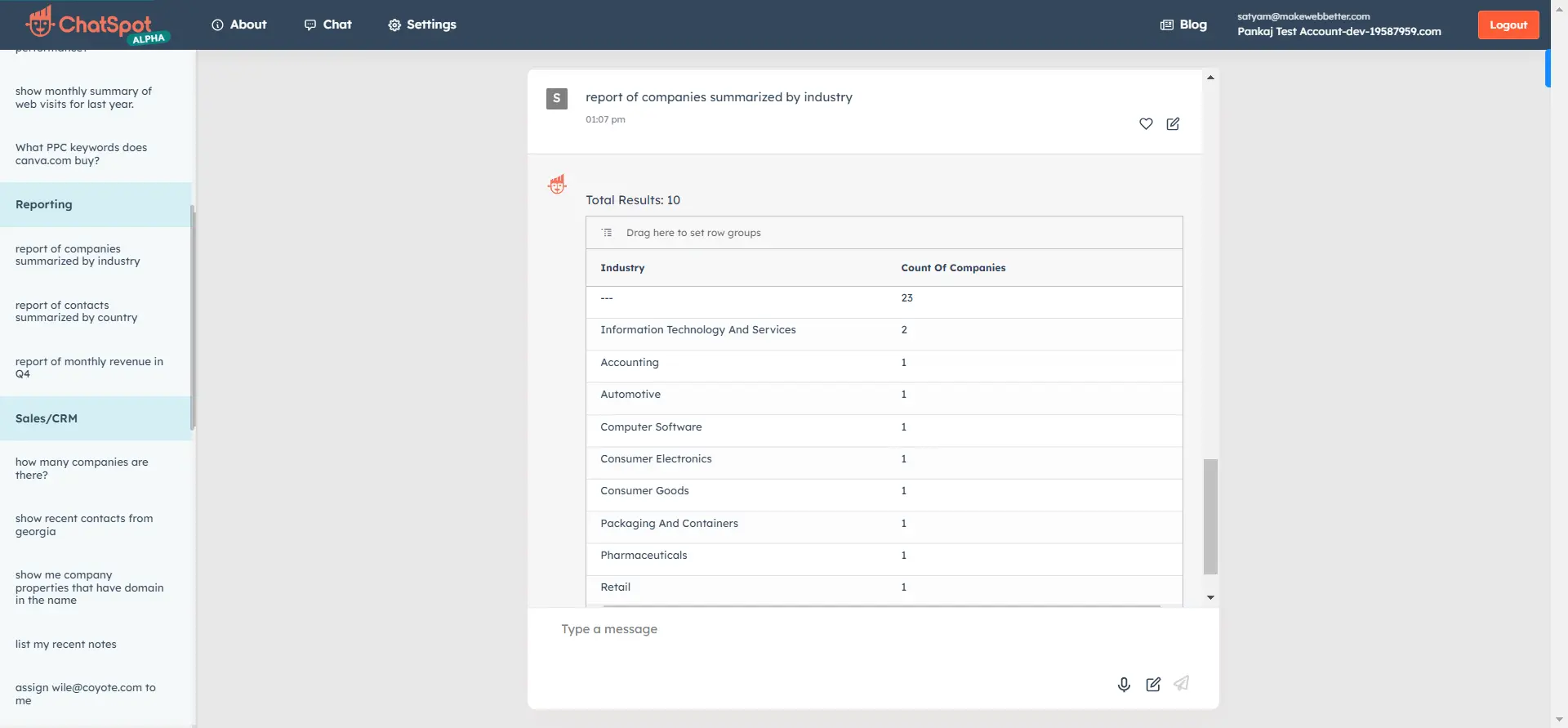Open the Chat tab in navbar
1568x728 pixels.
[327, 25]
